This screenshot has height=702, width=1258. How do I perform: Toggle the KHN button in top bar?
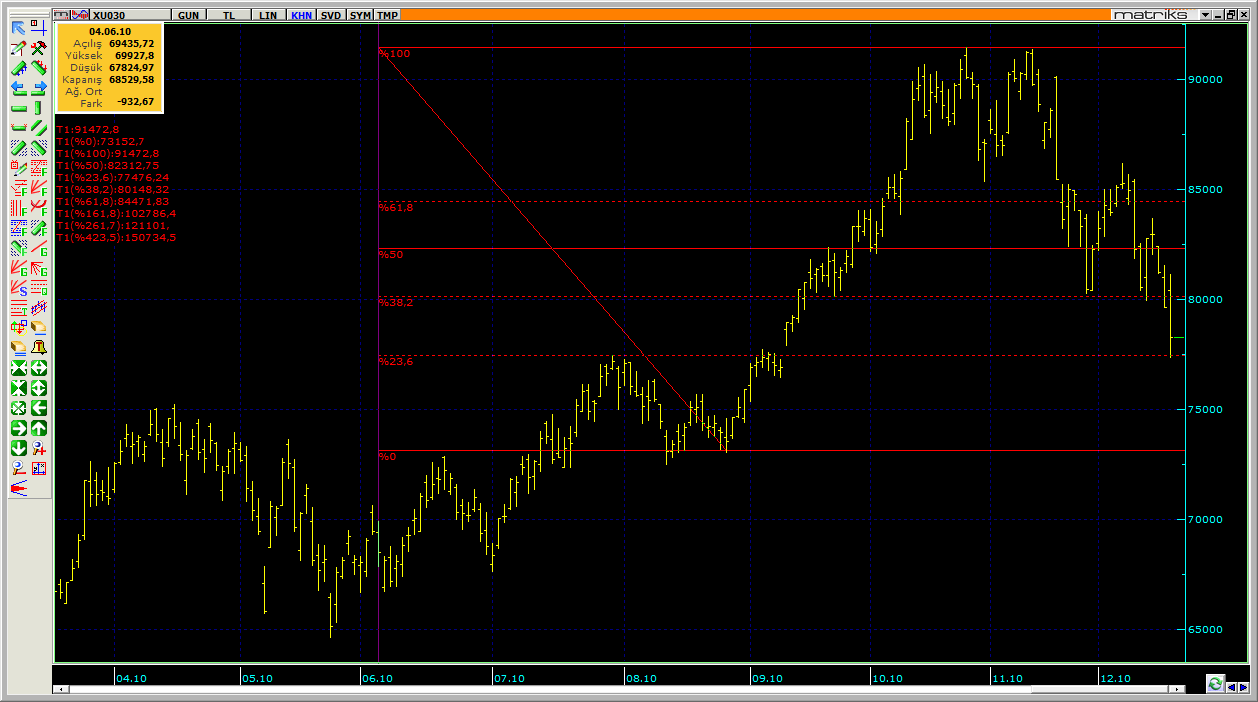300,15
